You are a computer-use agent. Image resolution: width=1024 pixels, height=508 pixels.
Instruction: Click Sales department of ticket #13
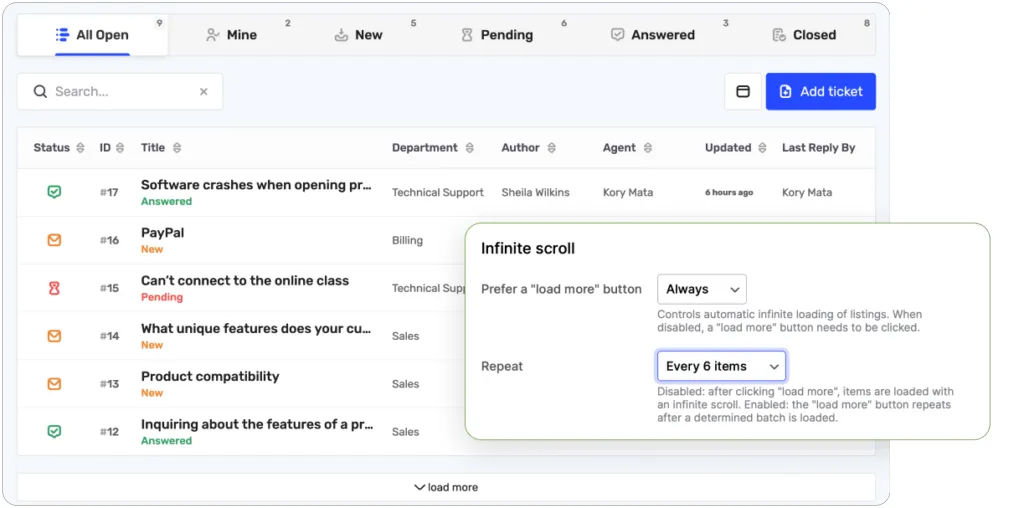tap(406, 384)
